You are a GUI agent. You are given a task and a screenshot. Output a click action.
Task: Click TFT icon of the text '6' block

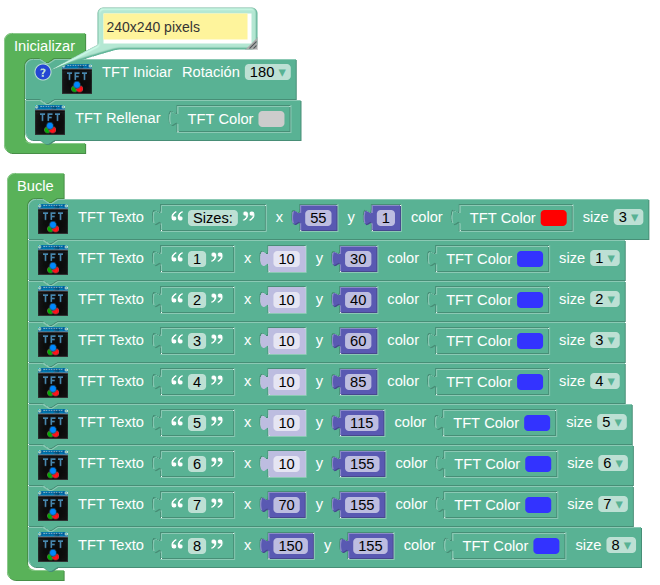(53, 464)
